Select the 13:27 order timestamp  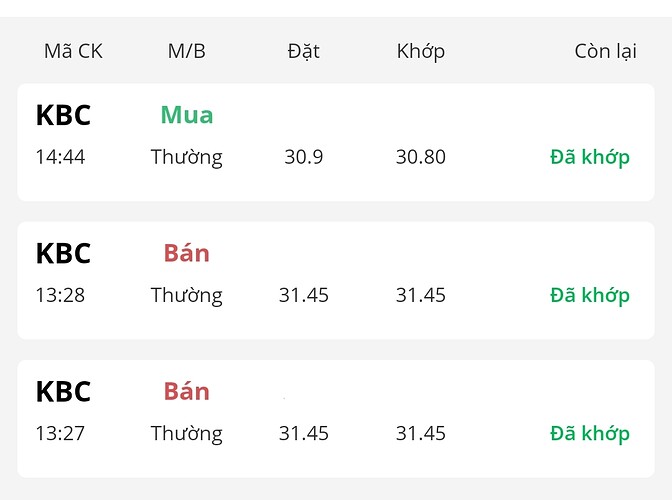[60, 433]
